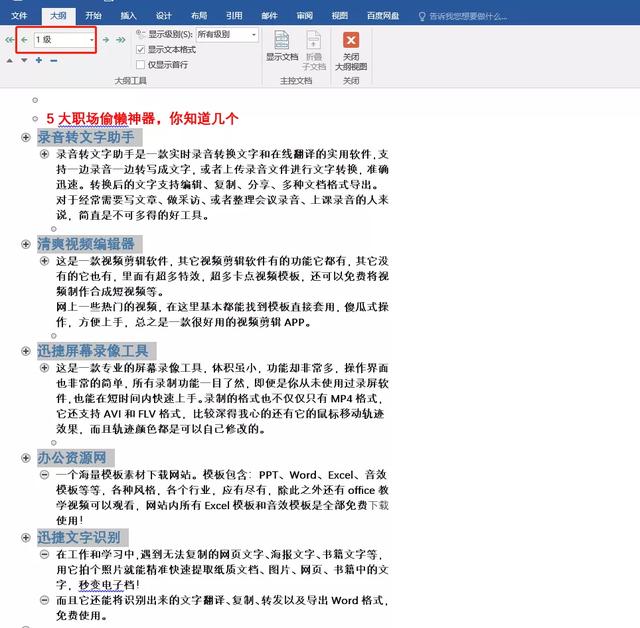Demote outline level single right arrow
Viewport: 640px width, 628px height.
[x=106, y=40]
